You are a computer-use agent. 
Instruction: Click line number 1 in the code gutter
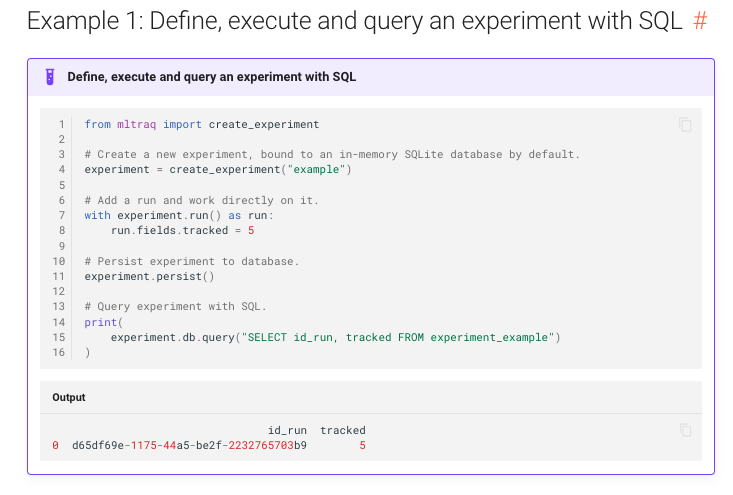(61, 125)
